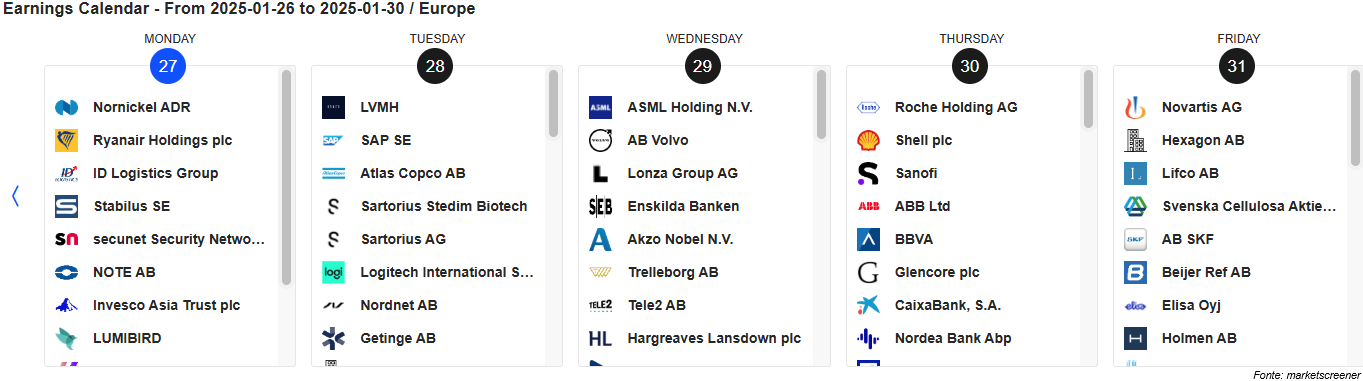The height and width of the screenshot is (381, 1363).
Task: Click the Akzo Nobel logo icon
Action: pos(600,239)
